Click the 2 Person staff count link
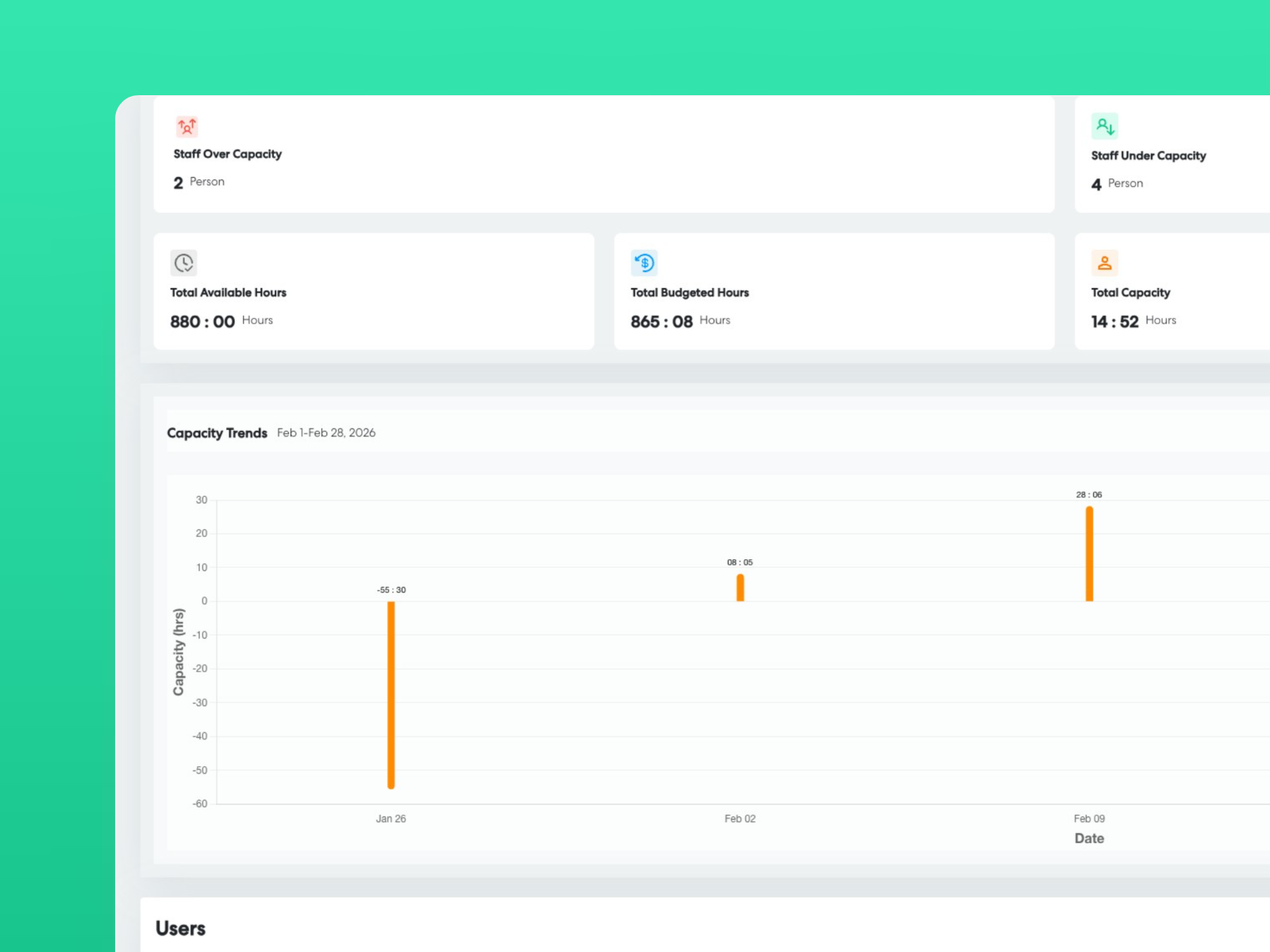This screenshot has height=952, width=1270. [x=198, y=182]
